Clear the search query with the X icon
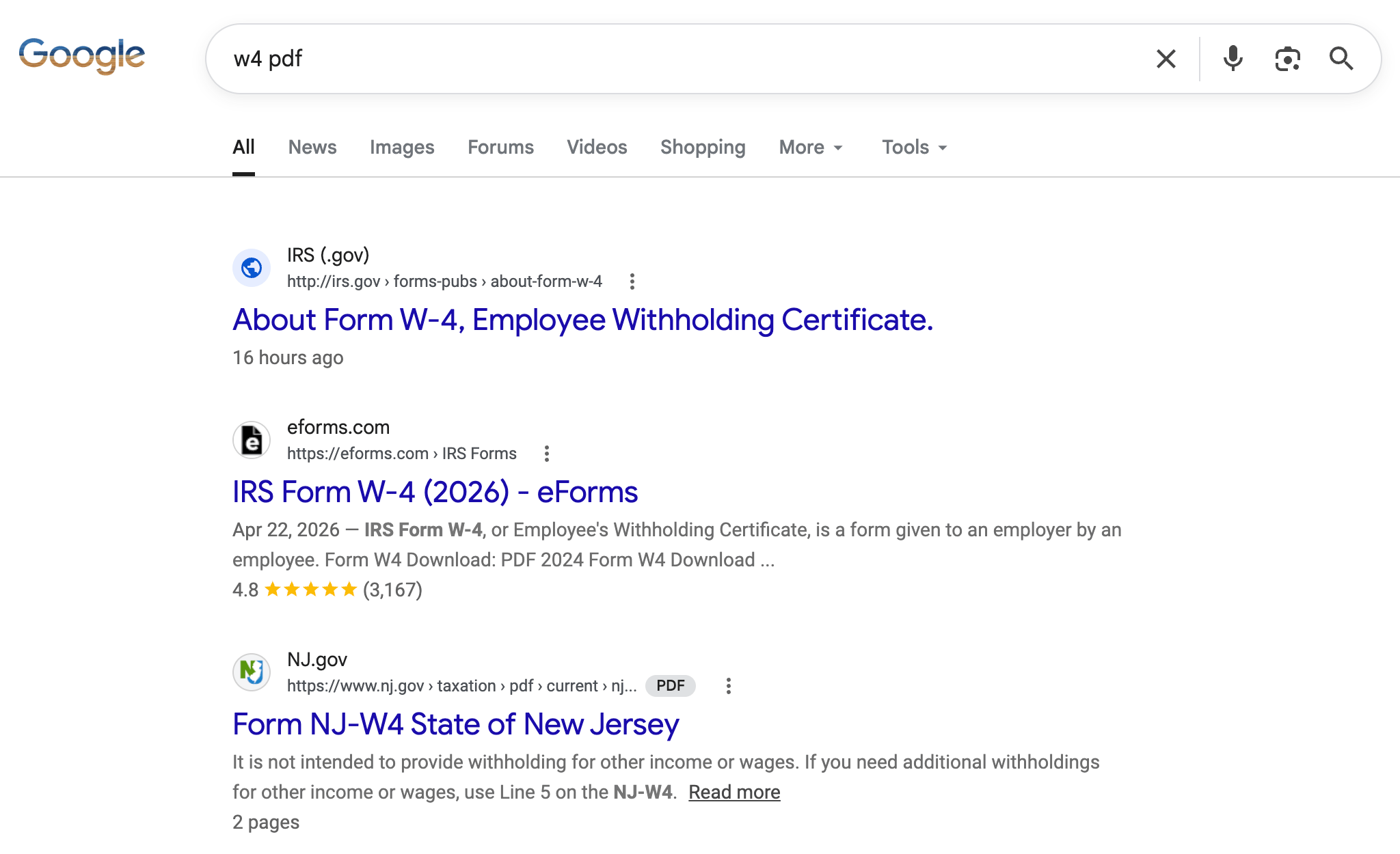1400x854 pixels. pyautogui.click(x=1166, y=59)
